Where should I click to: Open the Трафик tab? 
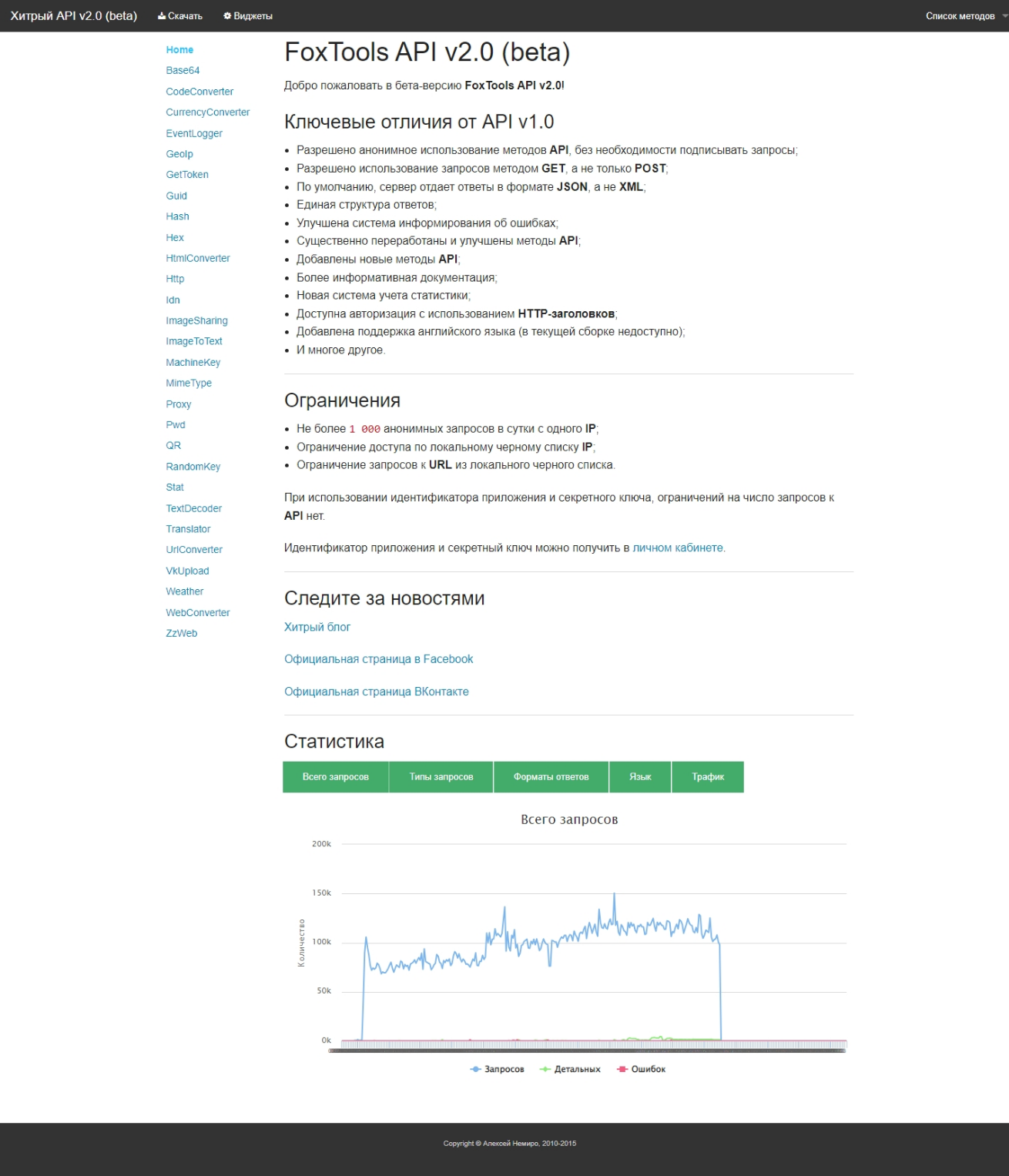708,777
